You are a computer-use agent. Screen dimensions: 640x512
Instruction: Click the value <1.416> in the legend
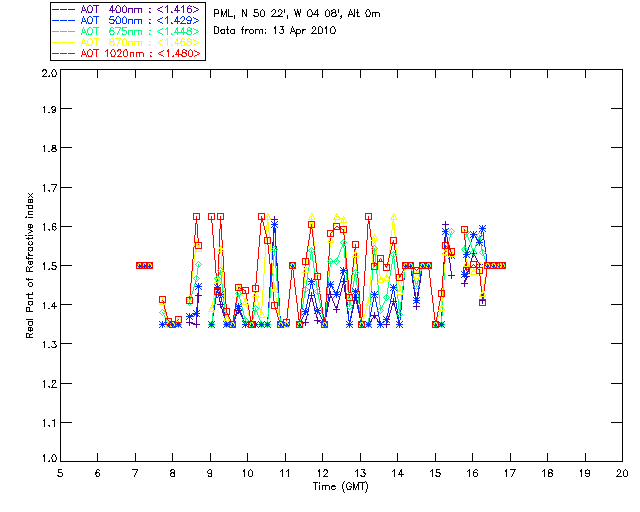pyautogui.click(x=178, y=9)
